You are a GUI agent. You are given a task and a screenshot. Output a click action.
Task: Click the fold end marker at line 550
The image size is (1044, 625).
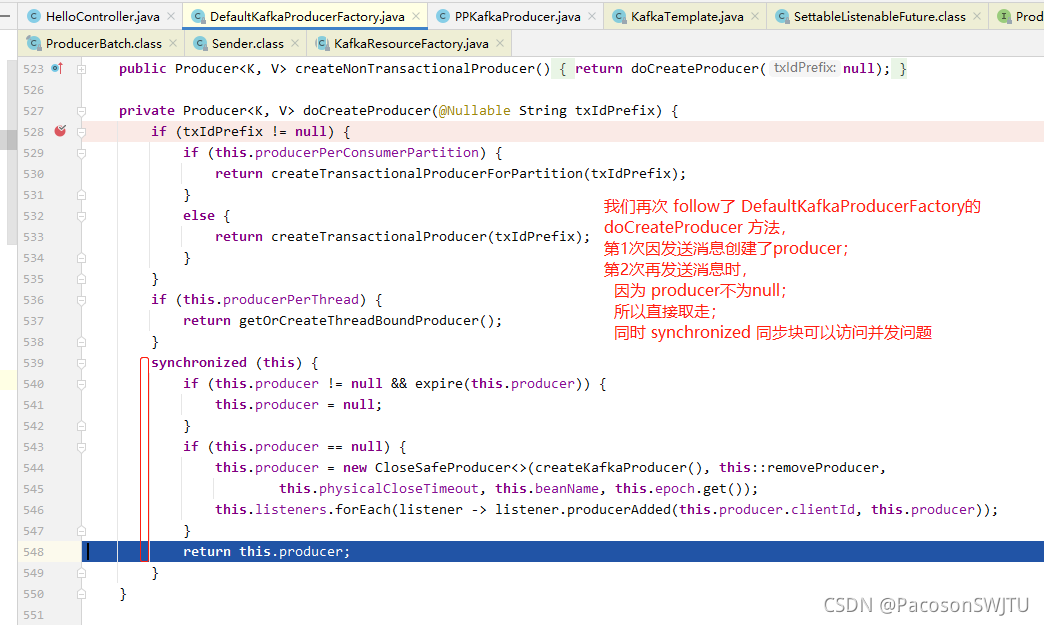pyautogui.click(x=81, y=594)
